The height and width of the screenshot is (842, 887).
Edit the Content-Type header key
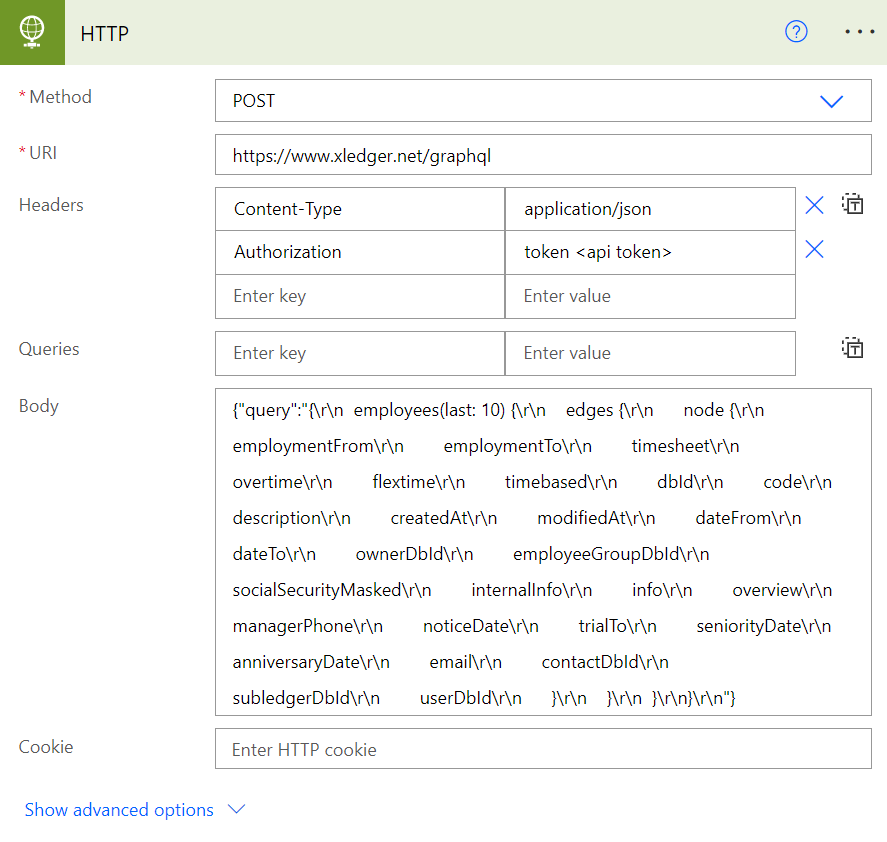(x=360, y=209)
